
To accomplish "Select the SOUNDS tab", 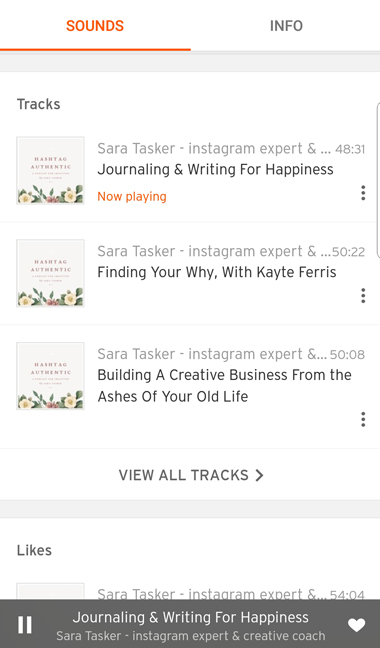I will click(x=95, y=26).
